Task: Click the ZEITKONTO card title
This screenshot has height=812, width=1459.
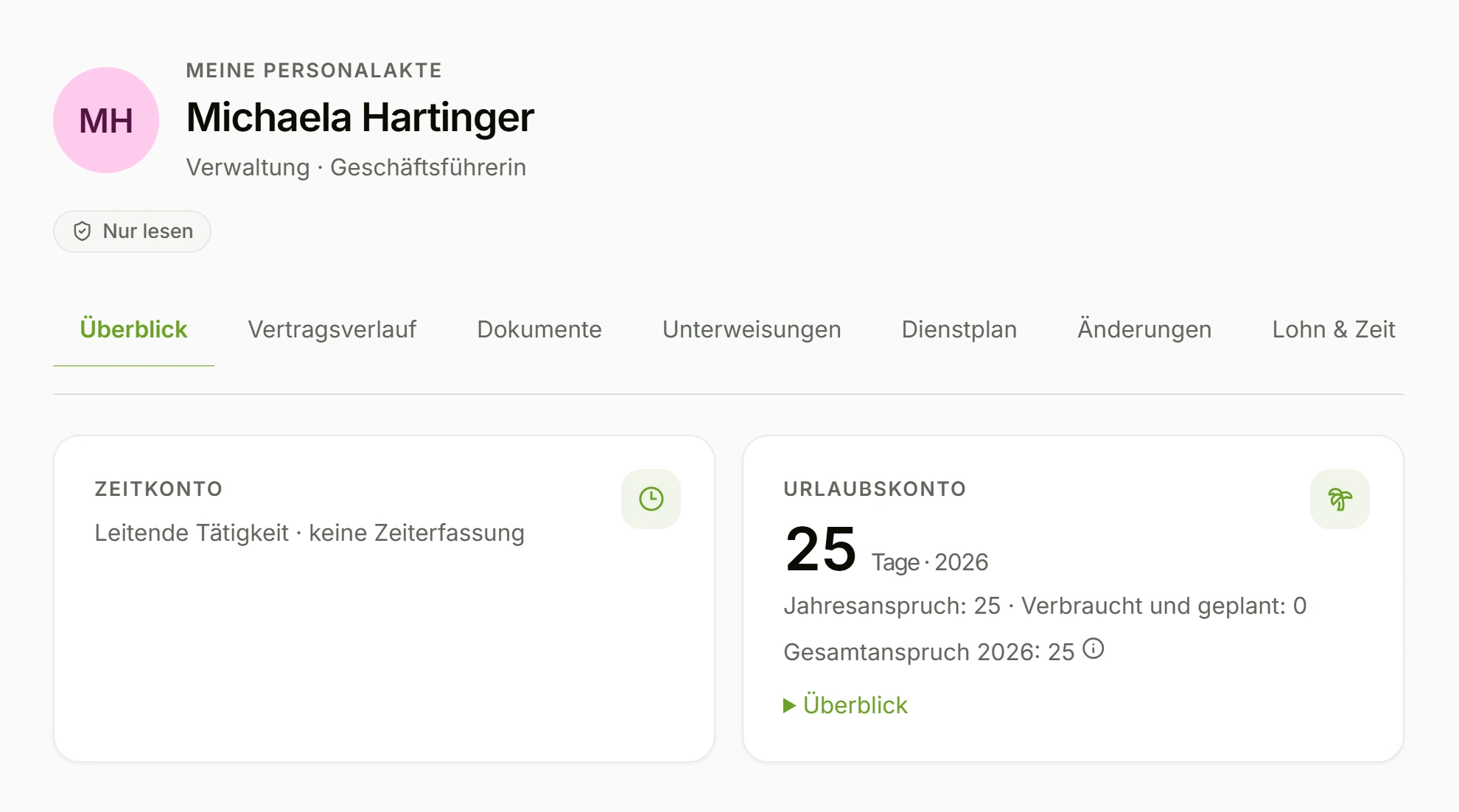Action: tap(158, 489)
